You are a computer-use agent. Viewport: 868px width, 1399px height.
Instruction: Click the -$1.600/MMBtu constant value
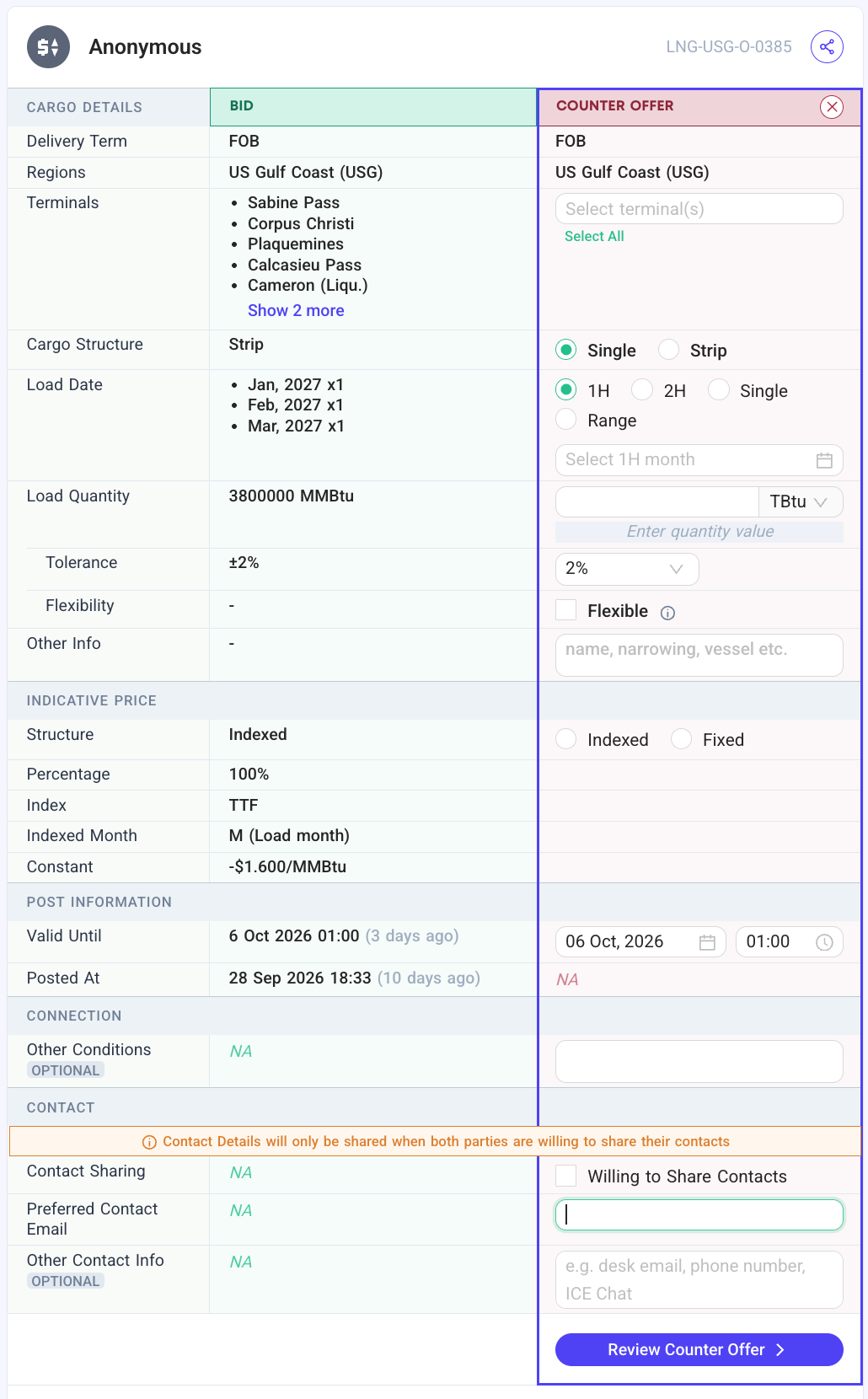287,867
